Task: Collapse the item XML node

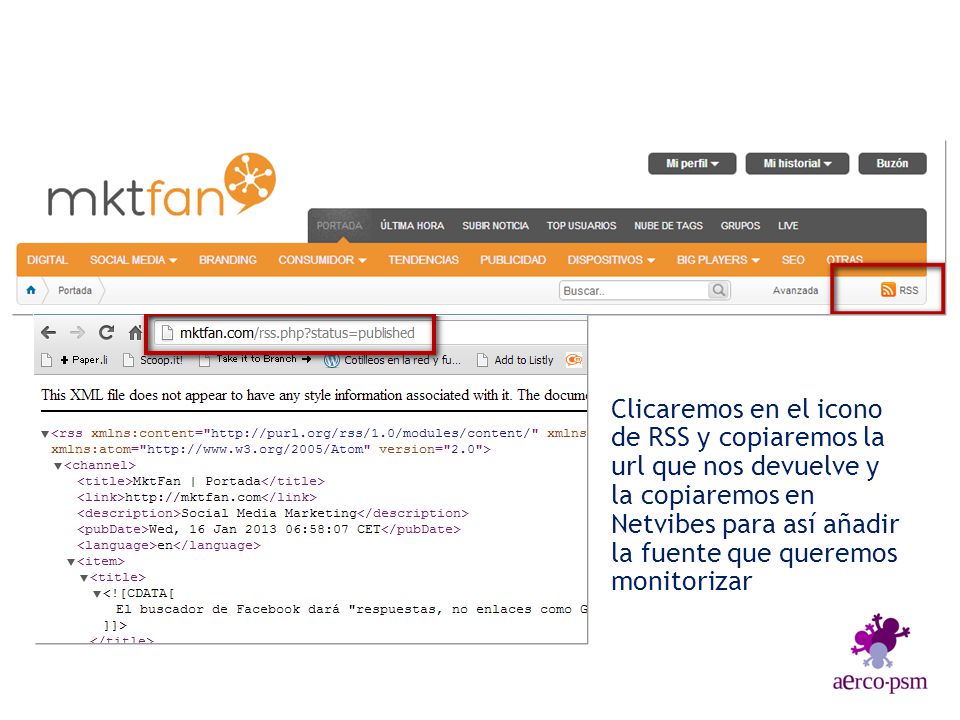Action: click(71, 562)
